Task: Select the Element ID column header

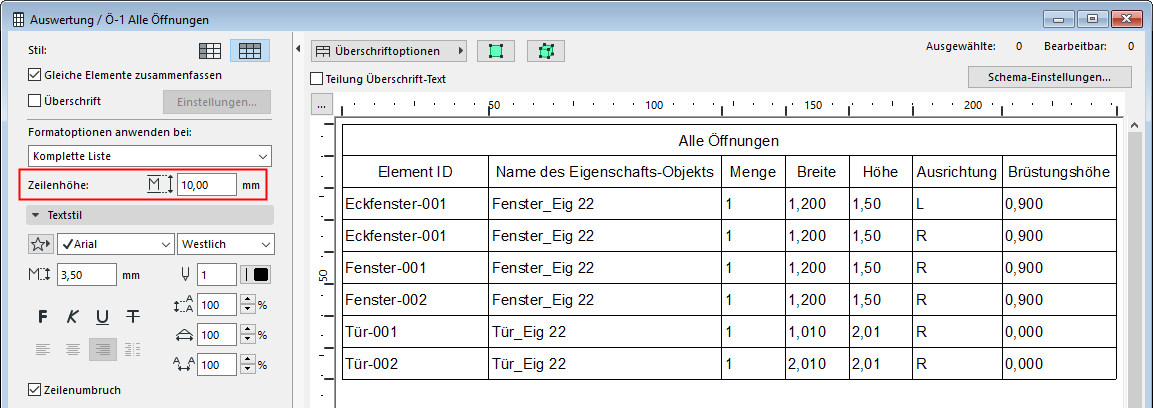Action: click(415, 172)
